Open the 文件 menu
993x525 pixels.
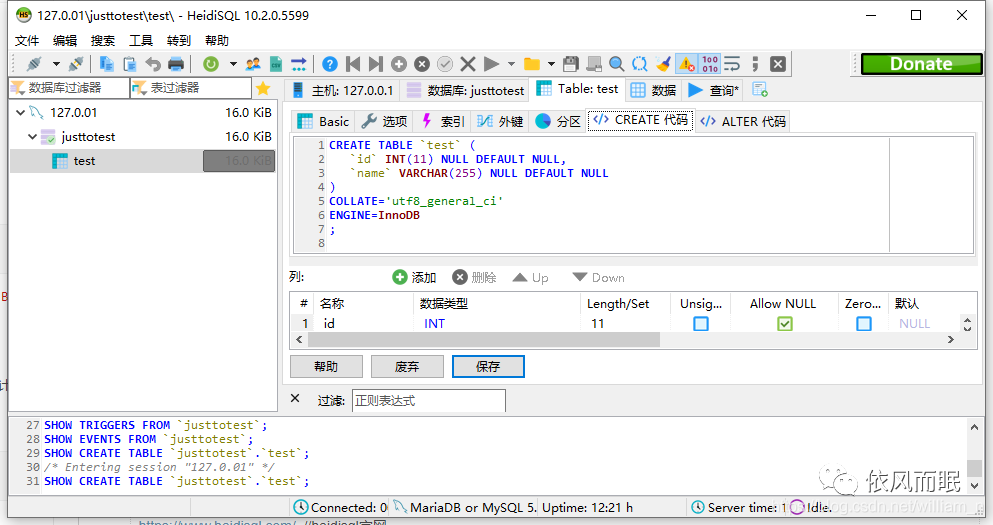pos(27,41)
